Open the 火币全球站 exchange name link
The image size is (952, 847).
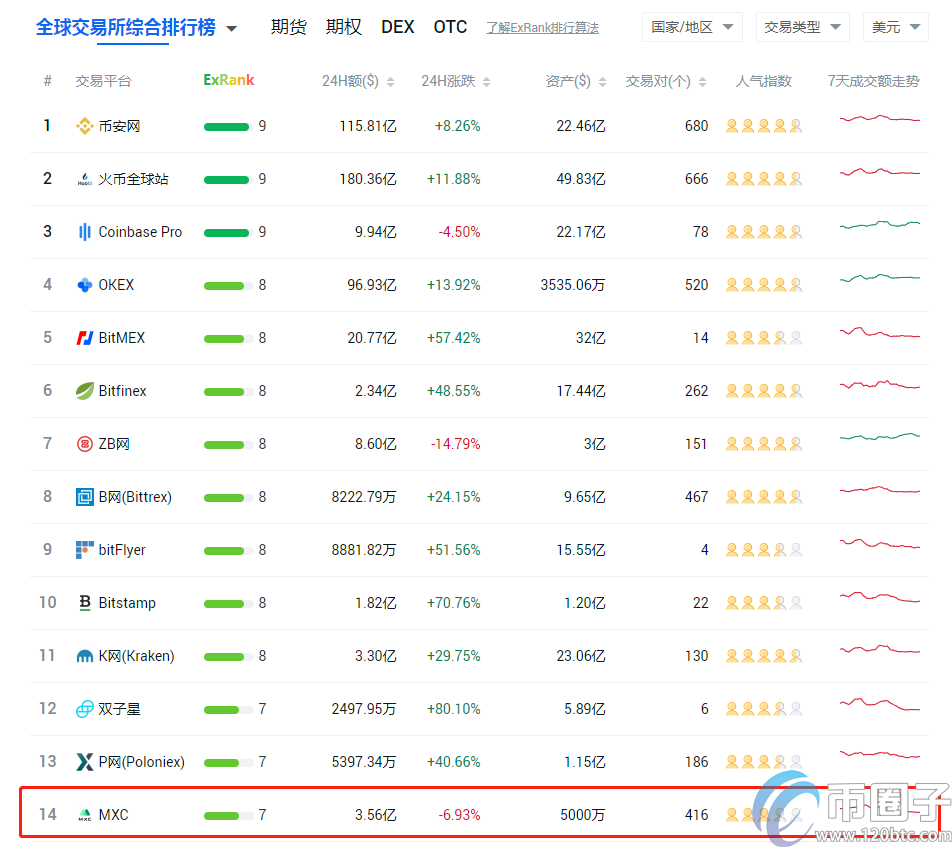coord(134,179)
